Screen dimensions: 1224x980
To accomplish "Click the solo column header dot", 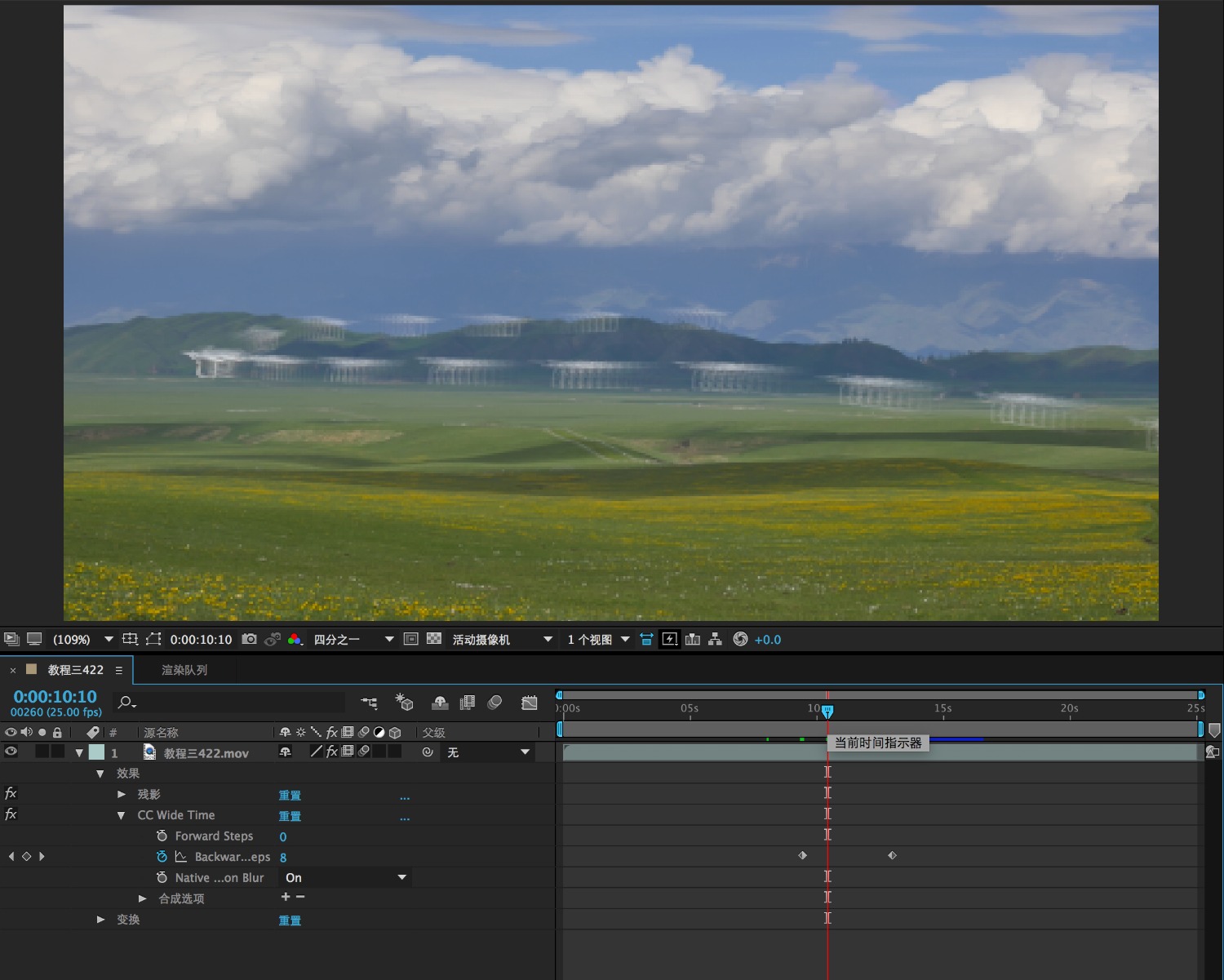I will point(42,732).
